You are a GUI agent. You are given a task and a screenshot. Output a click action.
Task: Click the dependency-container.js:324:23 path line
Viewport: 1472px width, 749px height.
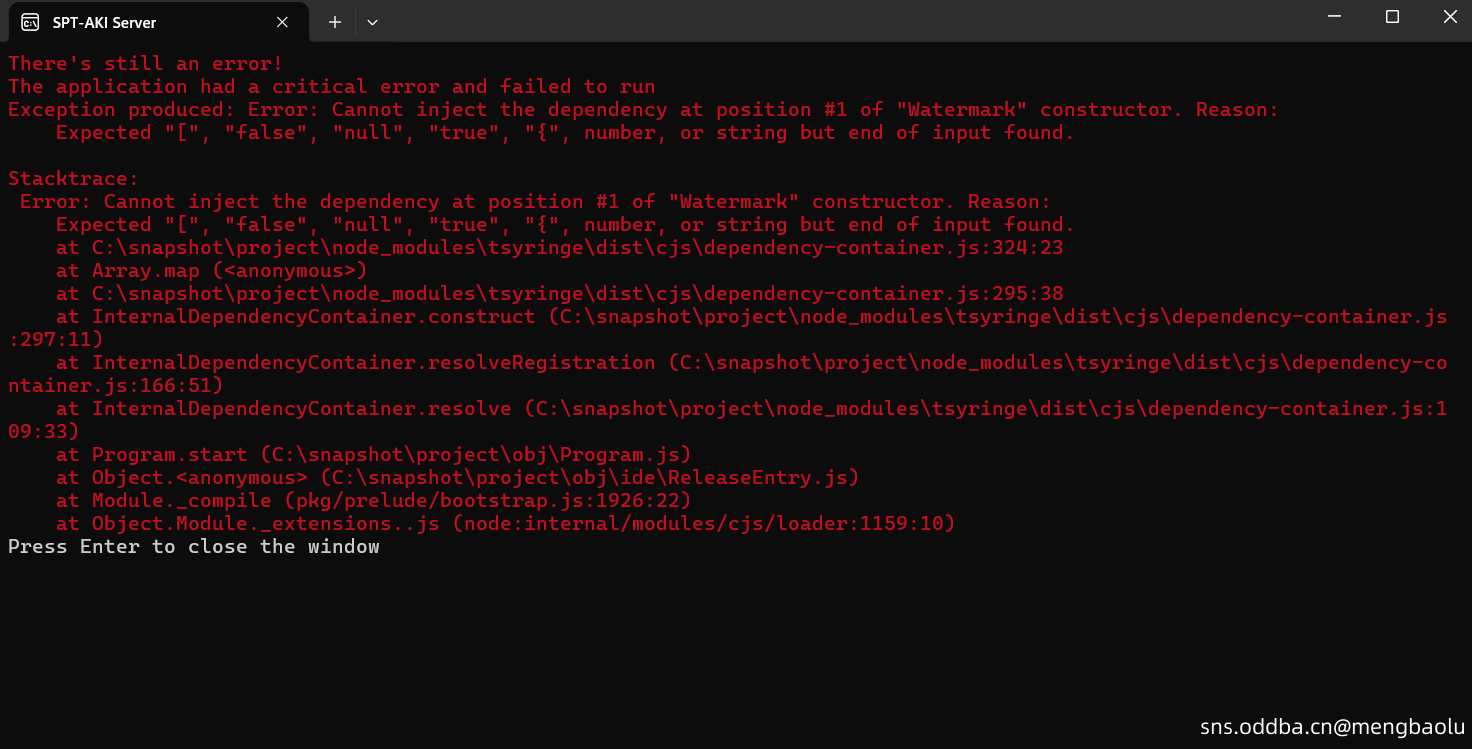(x=560, y=247)
